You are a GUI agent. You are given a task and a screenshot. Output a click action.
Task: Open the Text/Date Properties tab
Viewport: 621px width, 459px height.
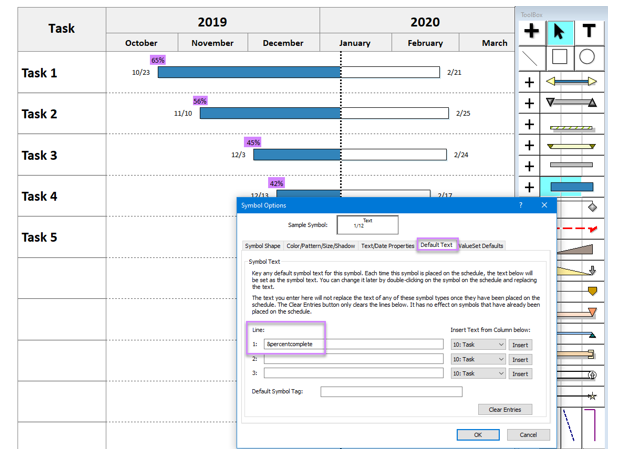coord(387,245)
